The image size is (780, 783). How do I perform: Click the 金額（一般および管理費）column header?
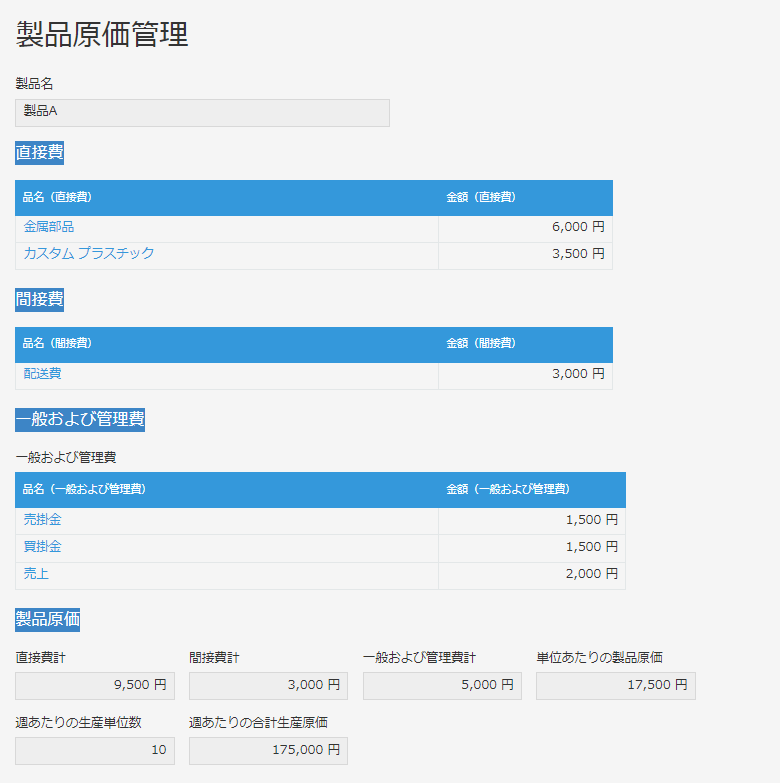coord(508,489)
